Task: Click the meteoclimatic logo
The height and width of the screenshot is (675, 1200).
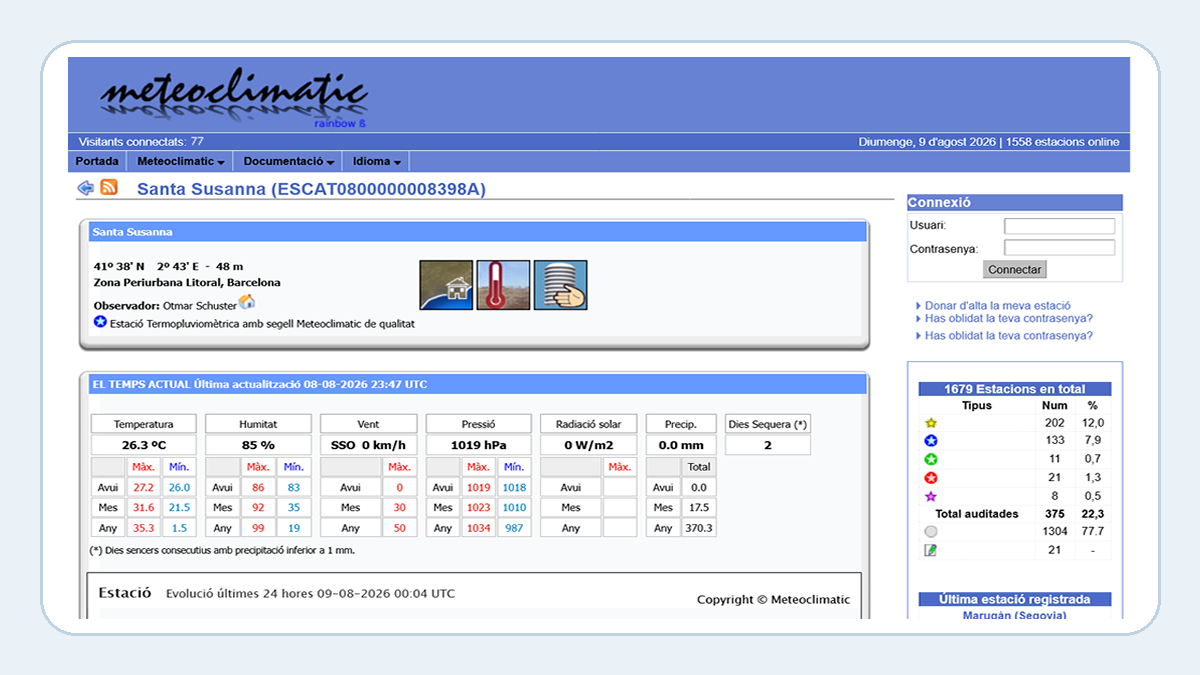Action: pos(234,98)
